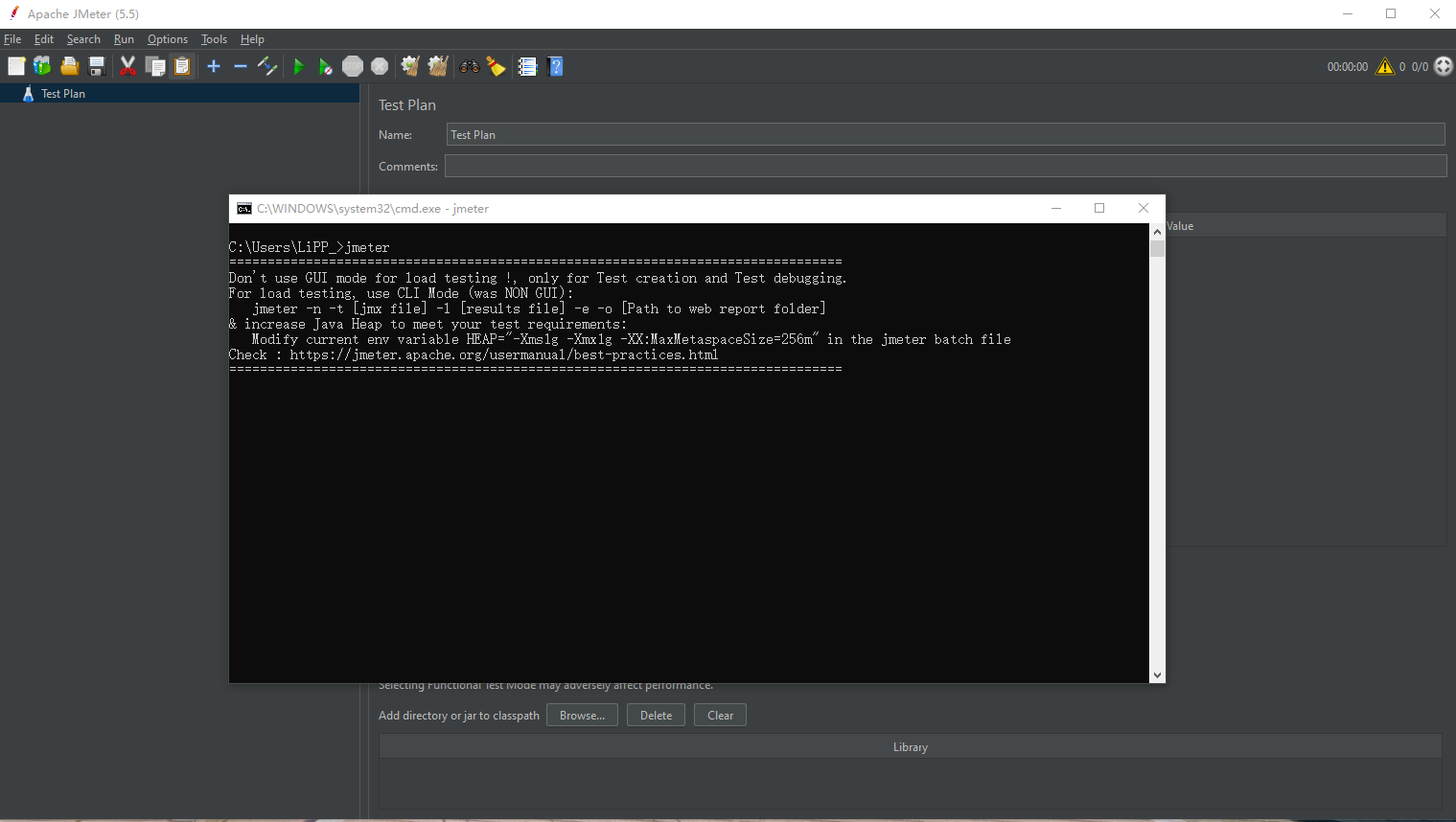This screenshot has height=822, width=1456.
Task: Click the yellow warning log viewer icon
Action: point(1385,66)
